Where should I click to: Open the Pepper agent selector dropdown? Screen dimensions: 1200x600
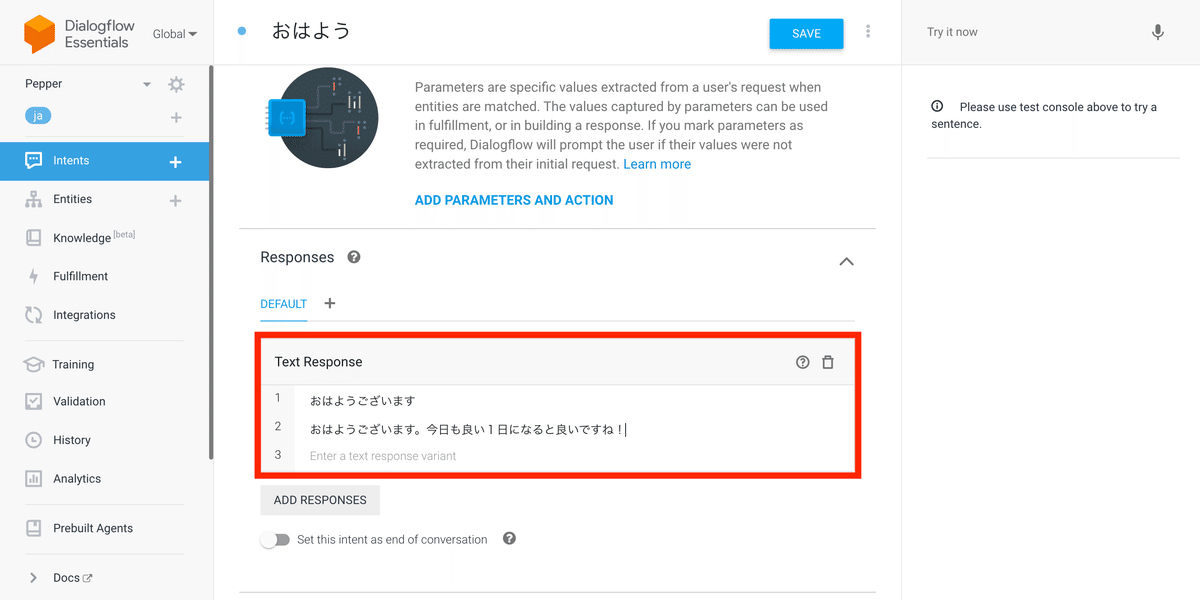coord(147,84)
